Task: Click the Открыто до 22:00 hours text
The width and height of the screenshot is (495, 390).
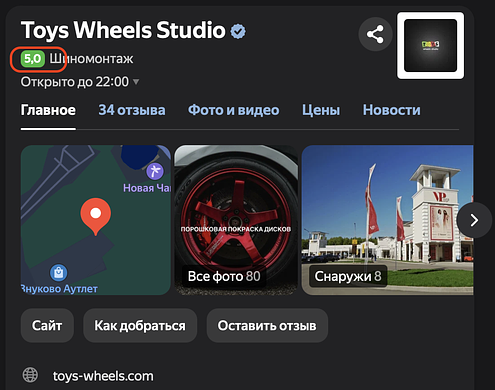Action: point(75,82)
